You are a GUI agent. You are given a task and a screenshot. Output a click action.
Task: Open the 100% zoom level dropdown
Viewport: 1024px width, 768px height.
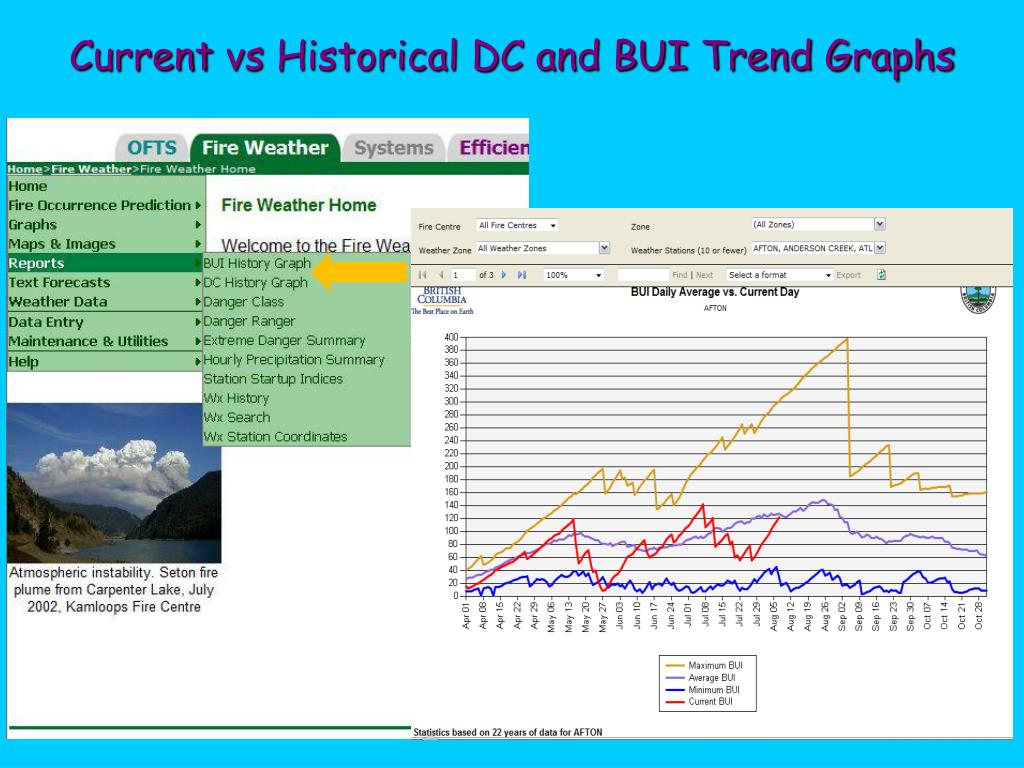tap(573, 275)
